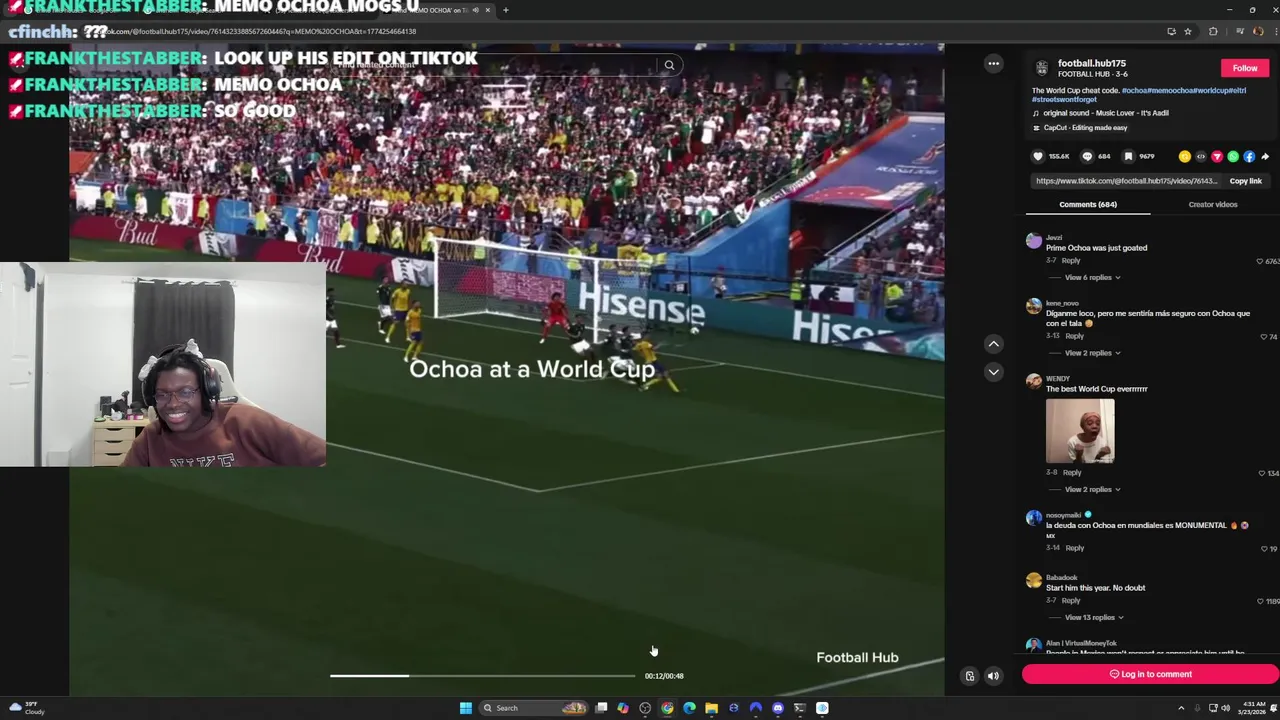Click the search magnifier in the video overlay
This screenshot has height=720, width=1280.
coord(669,66)
